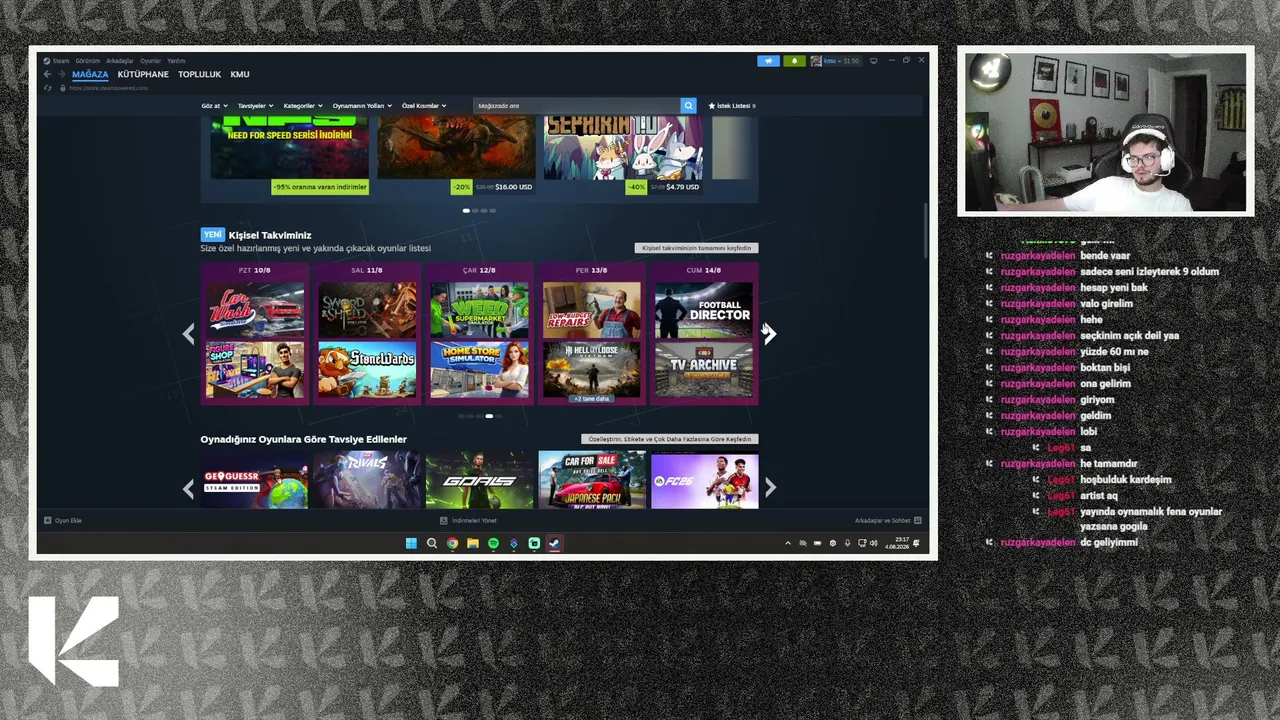The image size is (1280, 720).
Task: Open the Yardım menu
Action: tap(176, 61)
